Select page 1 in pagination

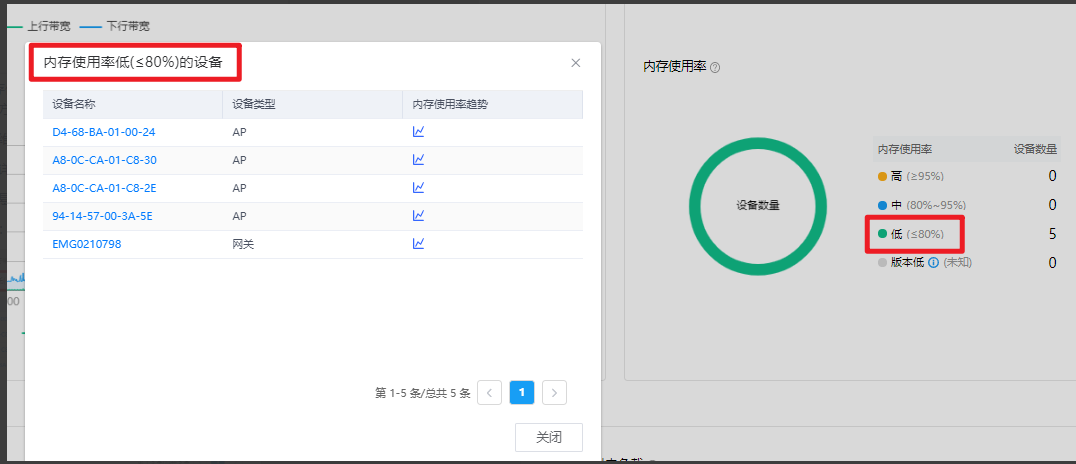(x=522, y=393)
